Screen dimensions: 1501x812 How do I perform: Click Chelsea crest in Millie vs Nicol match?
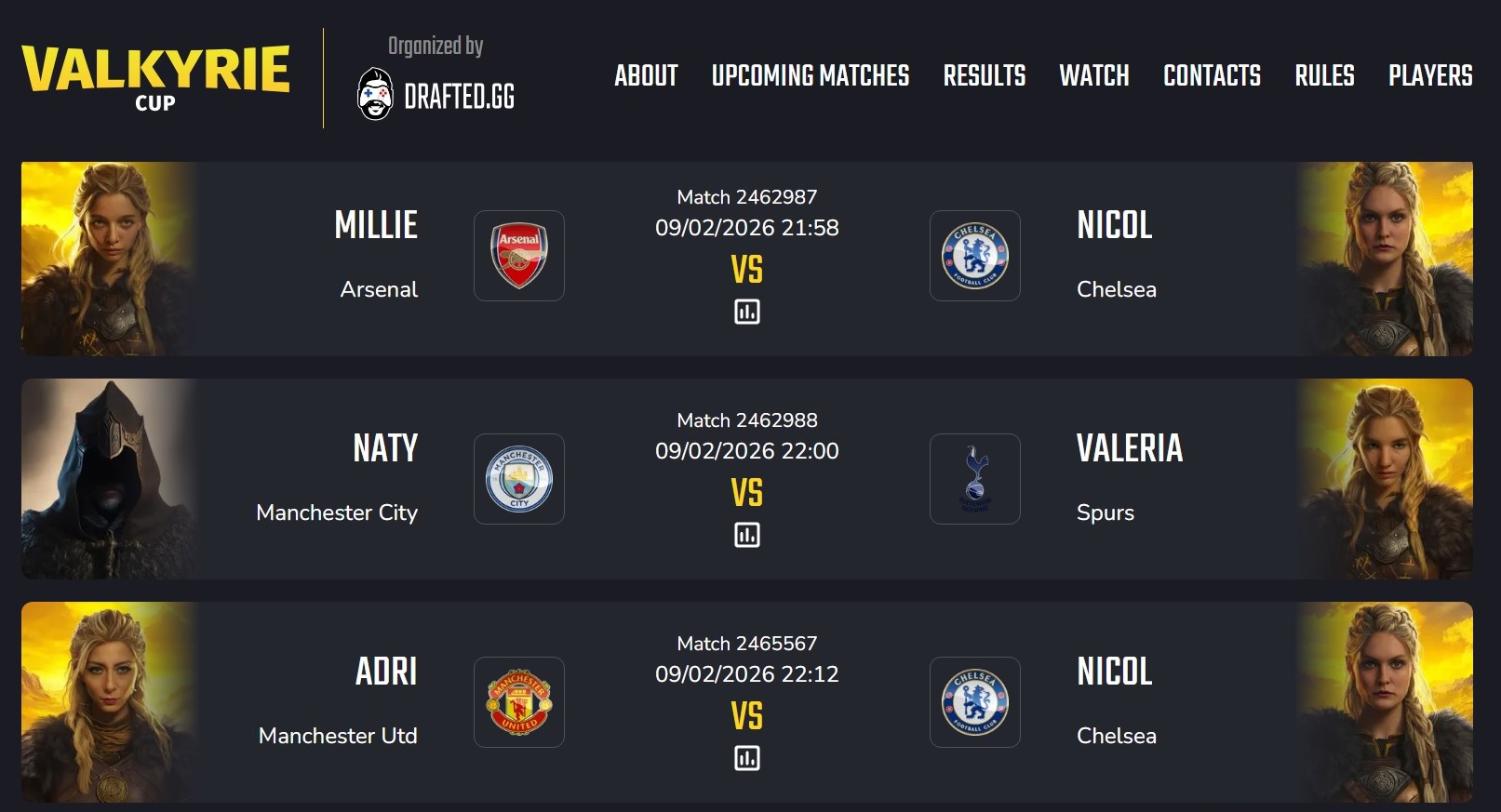pos(974,256)
